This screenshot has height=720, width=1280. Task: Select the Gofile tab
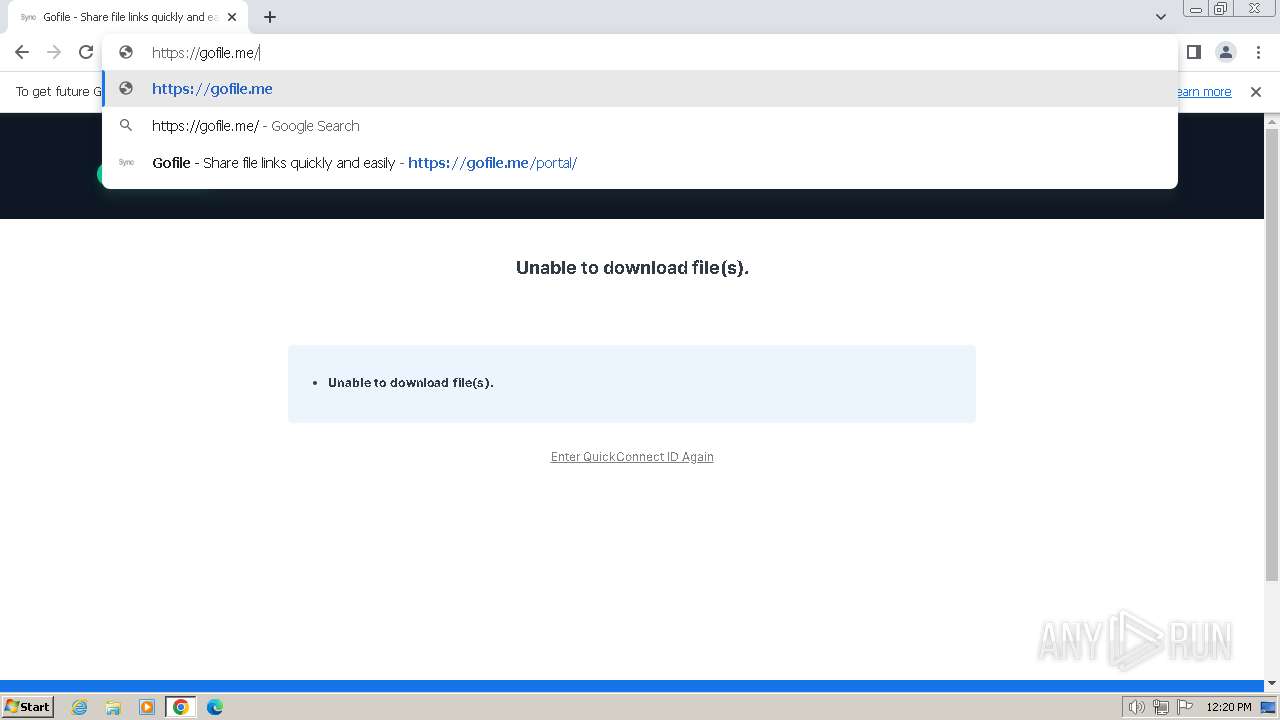click(128, 17)
